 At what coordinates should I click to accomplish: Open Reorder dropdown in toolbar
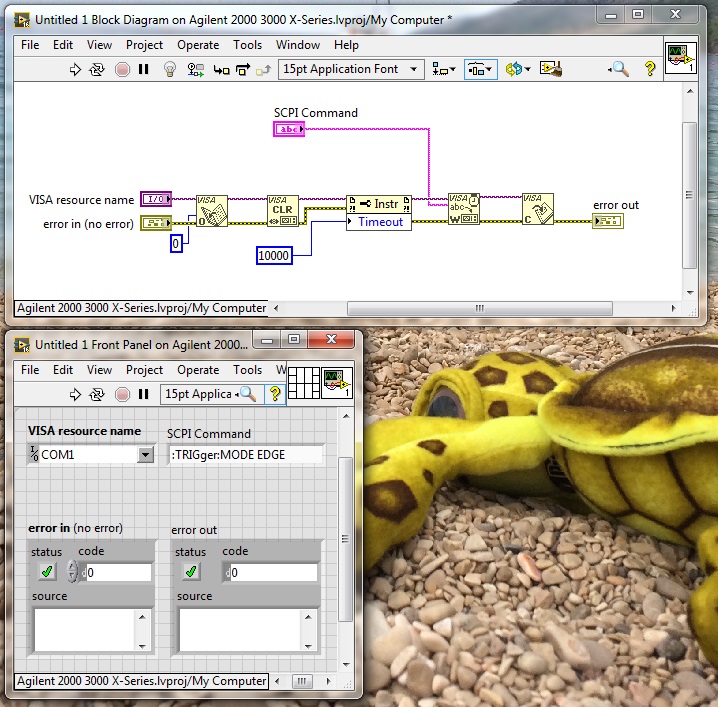[x=518, y=70]
